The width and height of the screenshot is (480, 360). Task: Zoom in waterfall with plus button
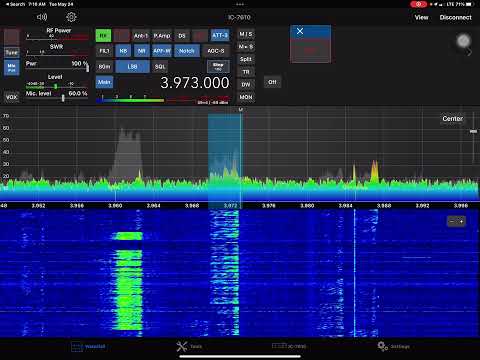(461, 221)
